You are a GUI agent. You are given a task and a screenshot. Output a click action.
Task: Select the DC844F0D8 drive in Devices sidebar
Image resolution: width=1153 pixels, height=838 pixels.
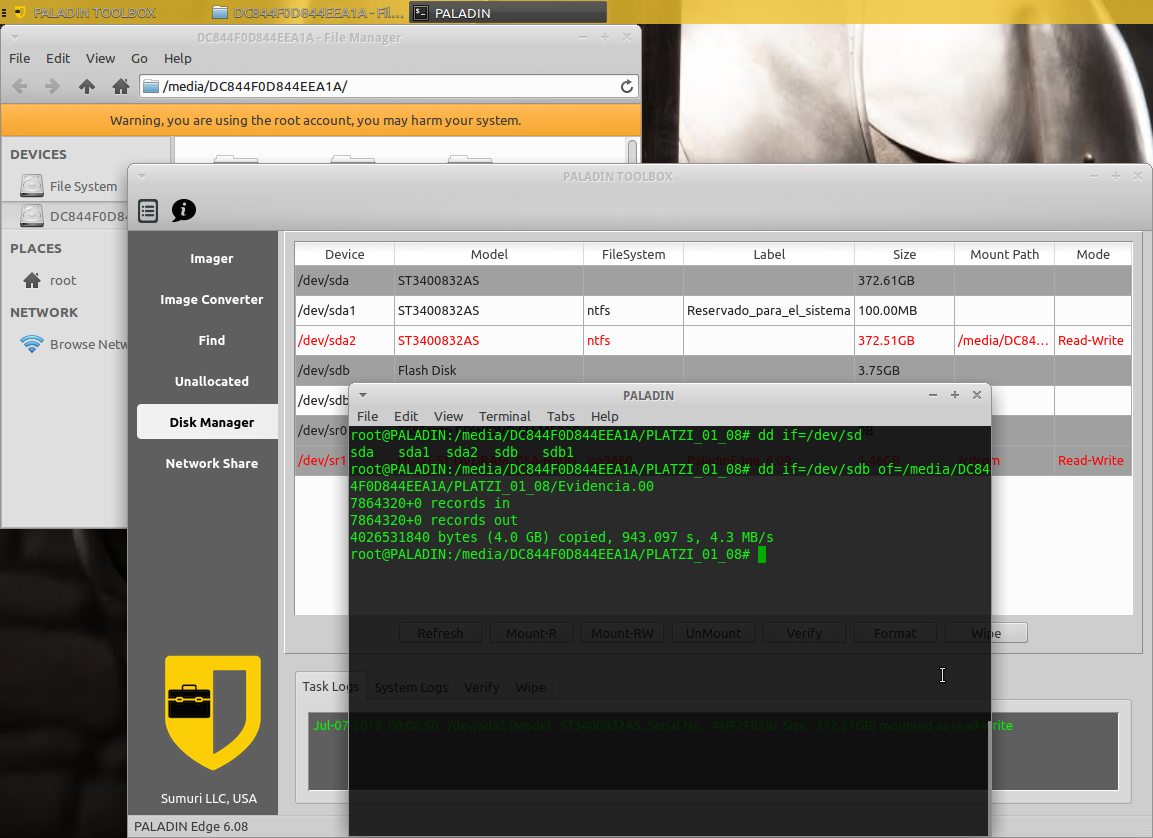[x=73, y=216]
